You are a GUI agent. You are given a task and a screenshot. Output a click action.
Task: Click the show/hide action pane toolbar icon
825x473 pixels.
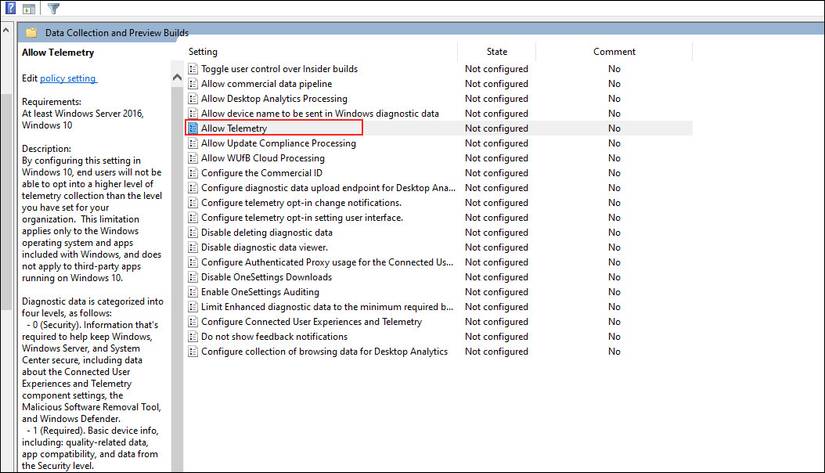pos(29,8)
